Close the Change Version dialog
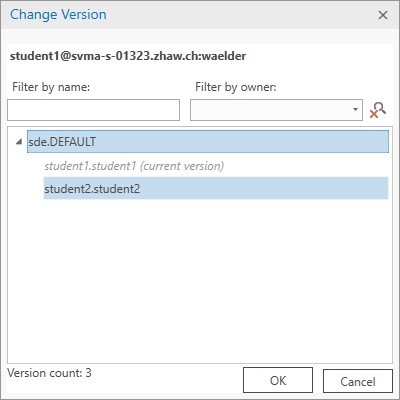The height and width of the screenshot is (400, 400). pyautogui.click(x=383, y=15)
